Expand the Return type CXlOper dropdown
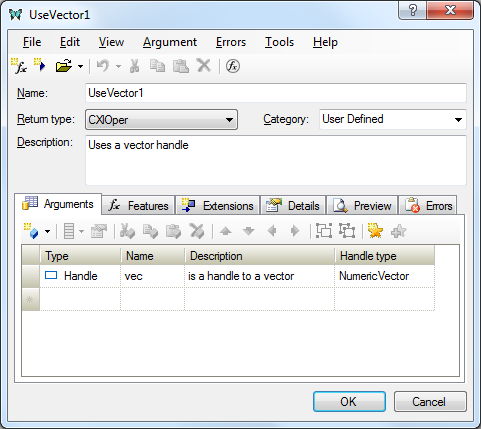This screenshot has width=481, height=429. pyautogui.click(x=161, y=119)
